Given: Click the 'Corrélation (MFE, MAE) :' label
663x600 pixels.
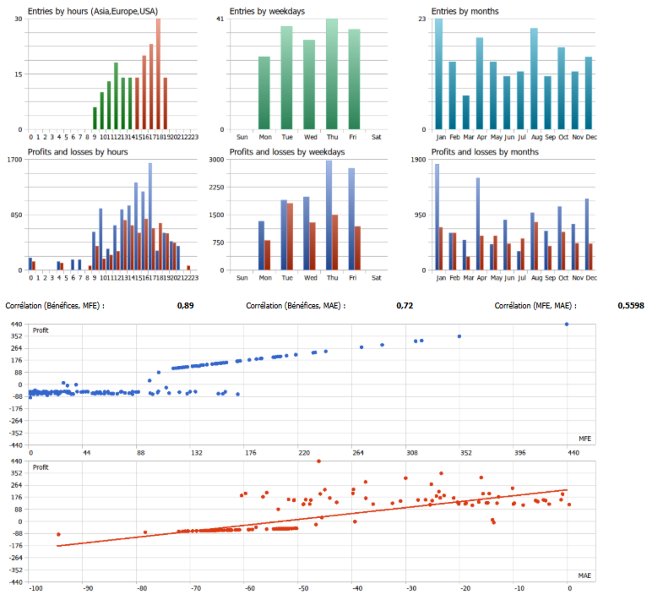Looking at the screenshot, I should click(535, 306).
